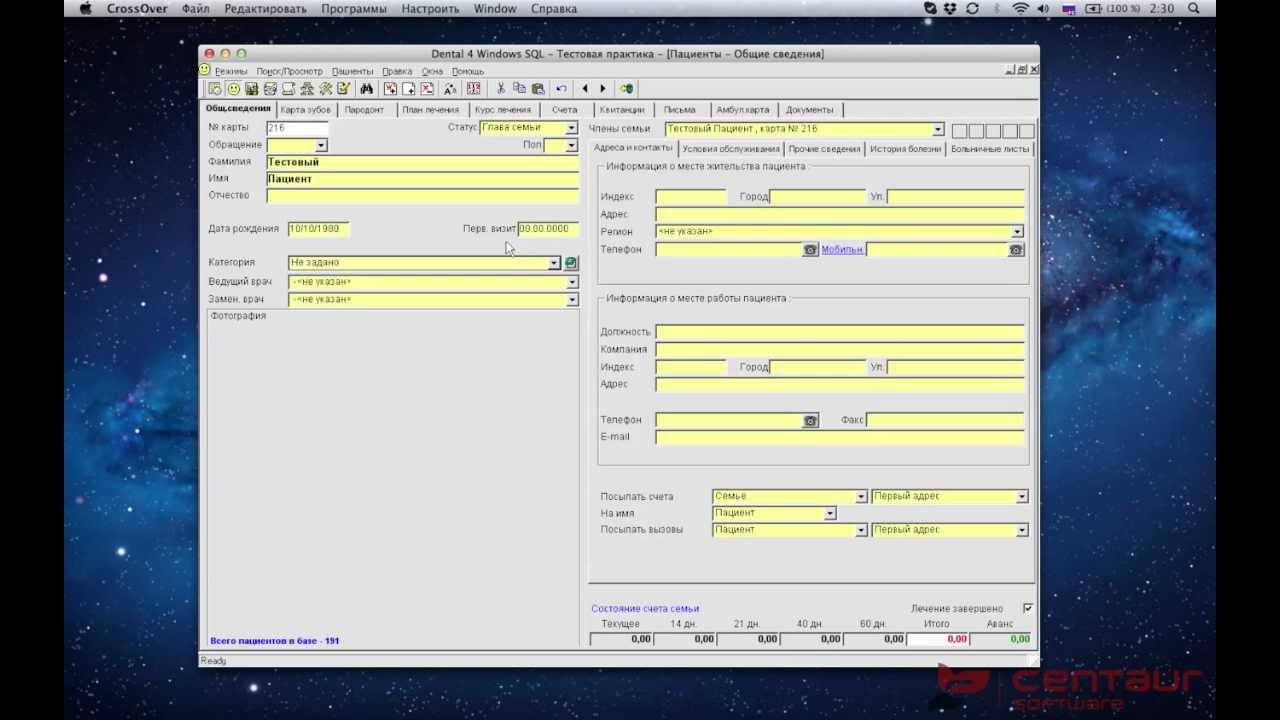Open the Режимы menu
Image resolution: width=1280 pixels, height=720 pixels.
(x=230, y=72)
